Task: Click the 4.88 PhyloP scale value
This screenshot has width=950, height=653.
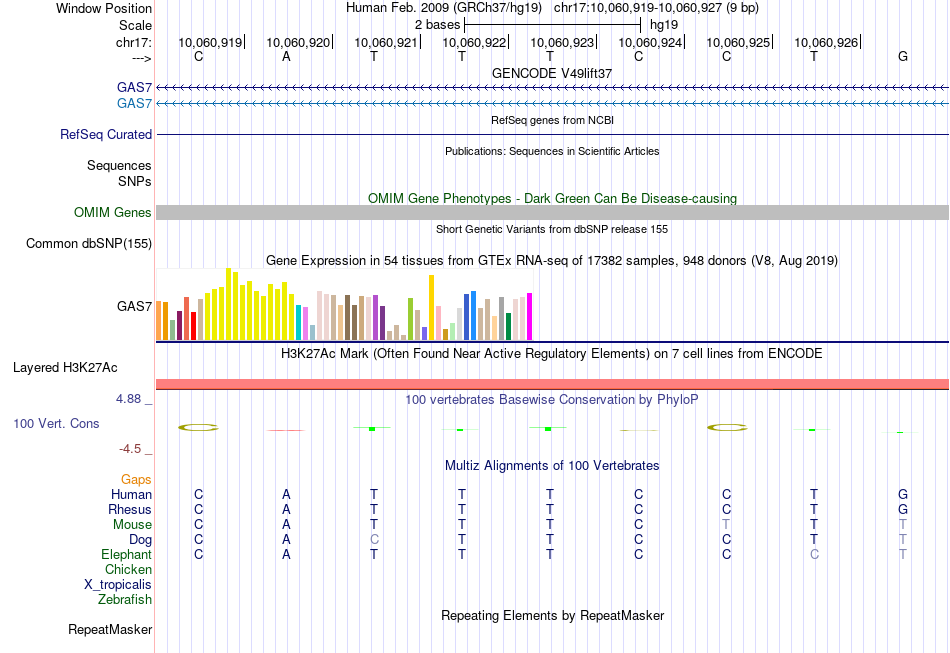Action: (128, 399)
